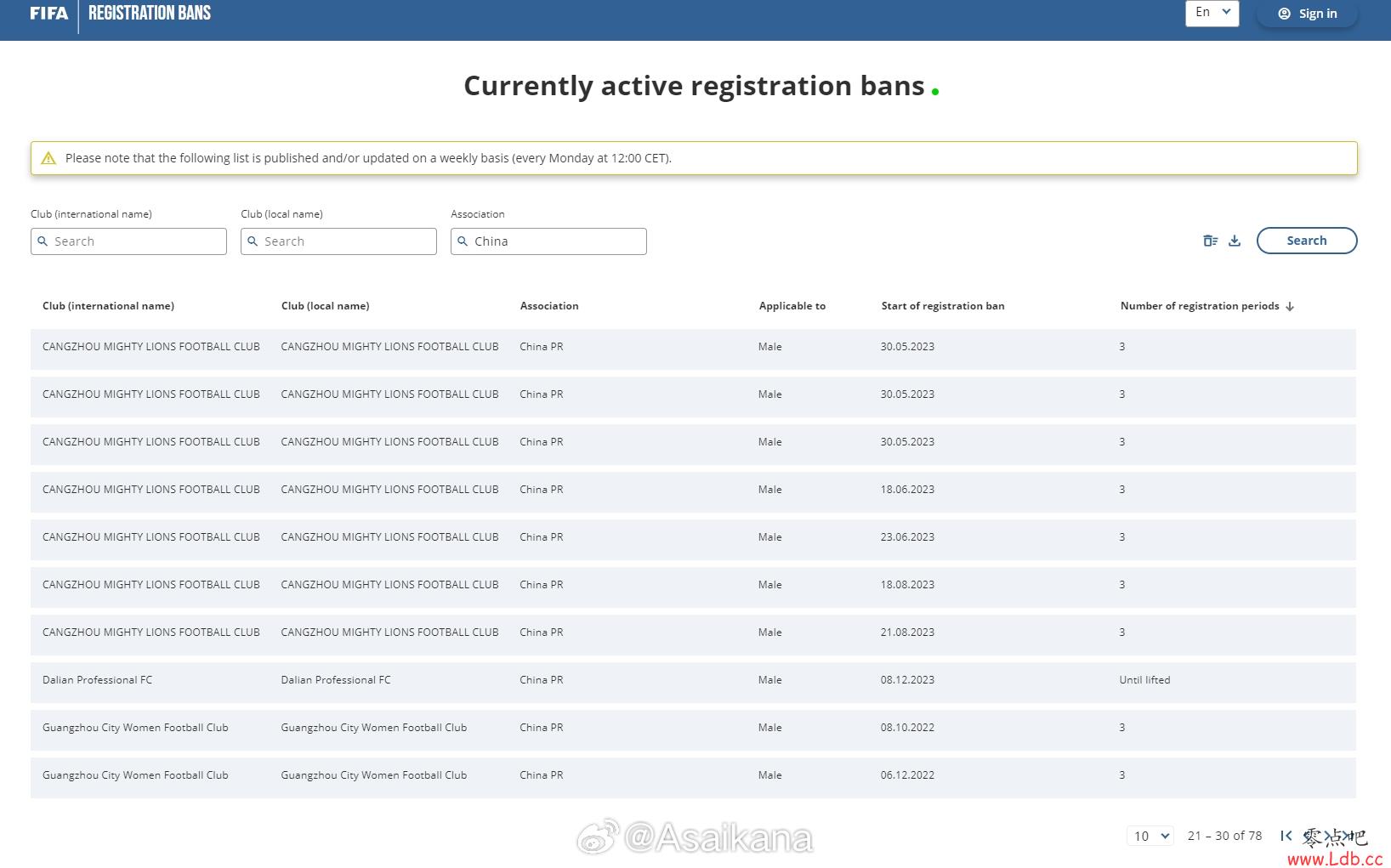Download the list with the download icon
Viewport: 1391px width, 868px height.
pyautogui.click(x=1235, y=241)
